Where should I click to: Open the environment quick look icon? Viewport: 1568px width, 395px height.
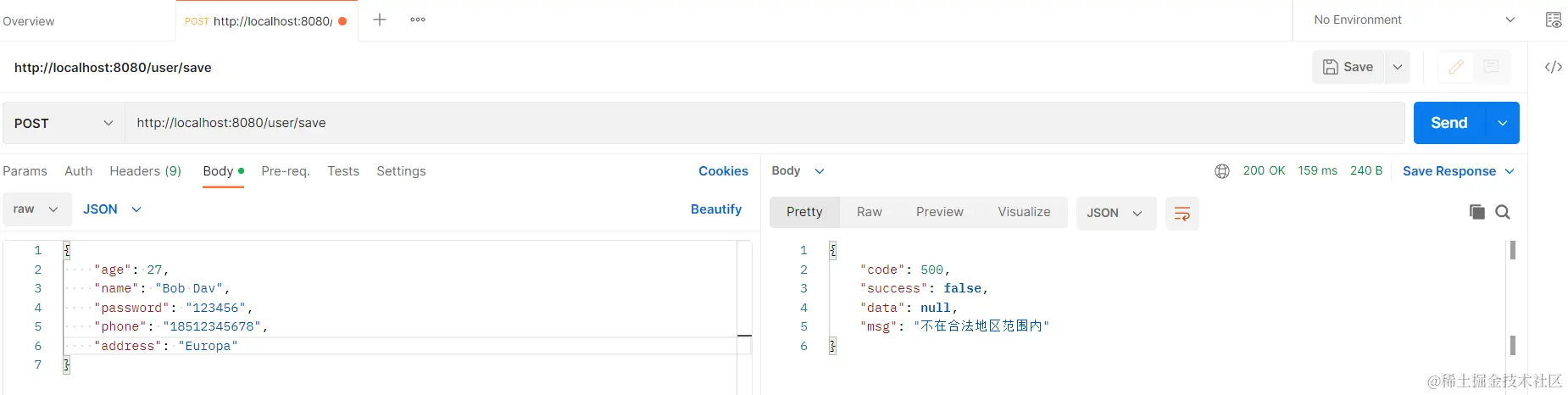pyautogui.click(x=1553, y=19)
